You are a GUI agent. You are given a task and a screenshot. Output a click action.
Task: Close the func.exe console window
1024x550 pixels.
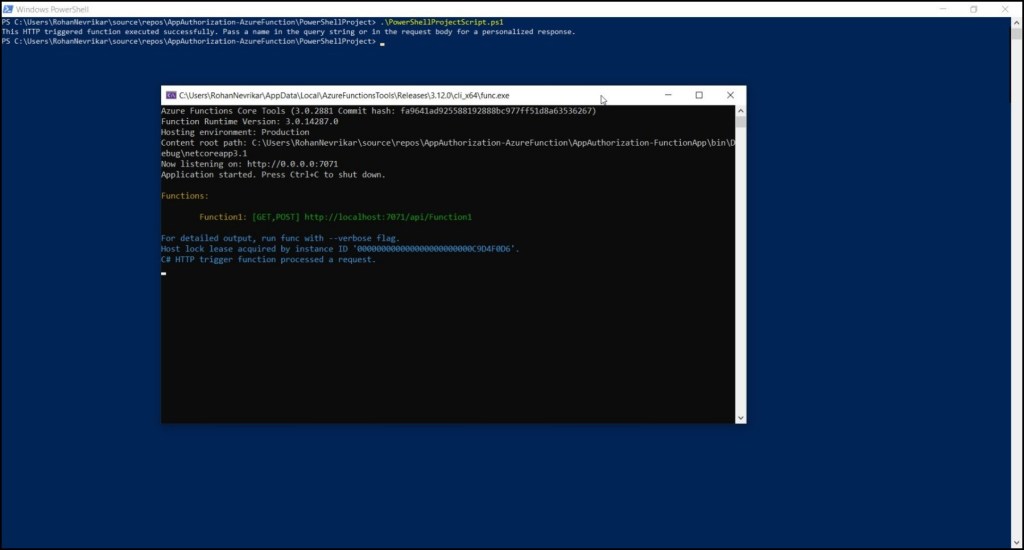730,95
